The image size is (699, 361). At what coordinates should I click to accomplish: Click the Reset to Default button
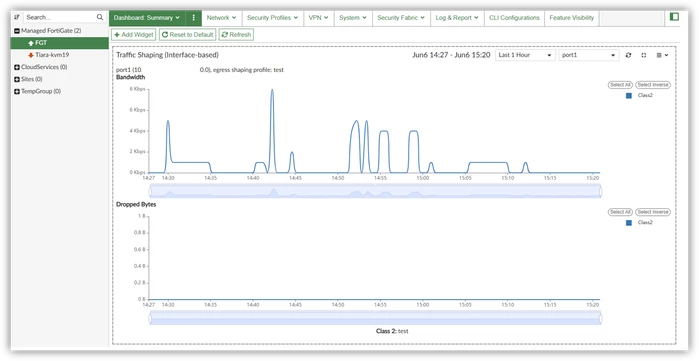coord(188,35)
